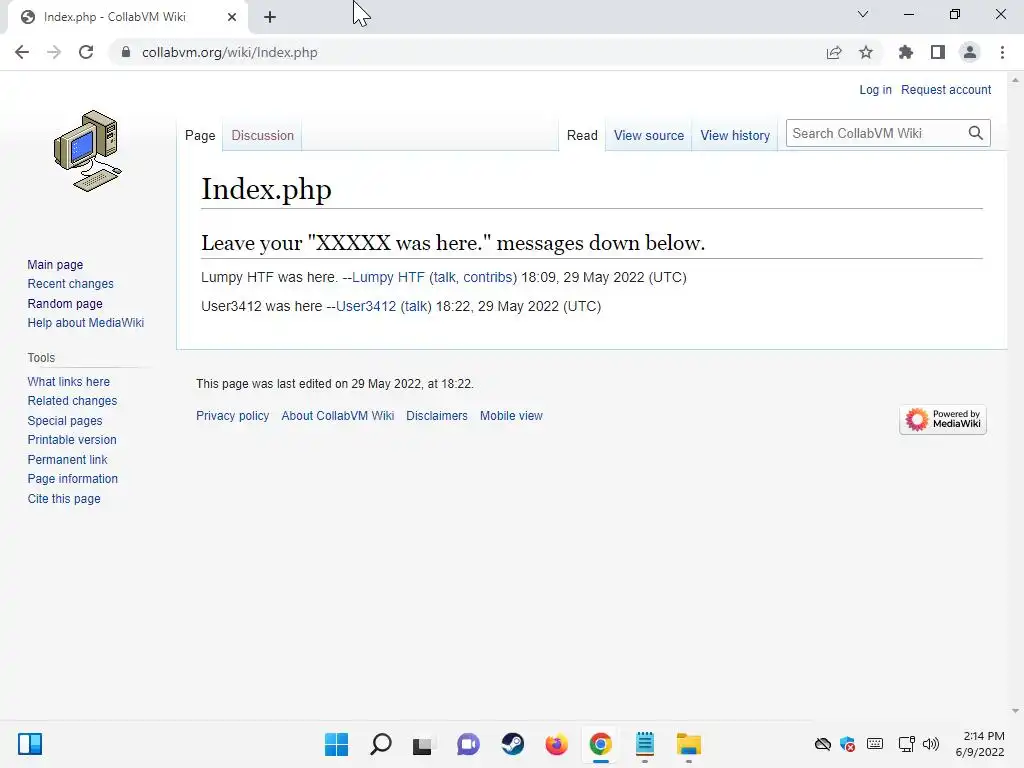
Task: Launch Steam from the taskbar
Action: [x=513, y=744]
